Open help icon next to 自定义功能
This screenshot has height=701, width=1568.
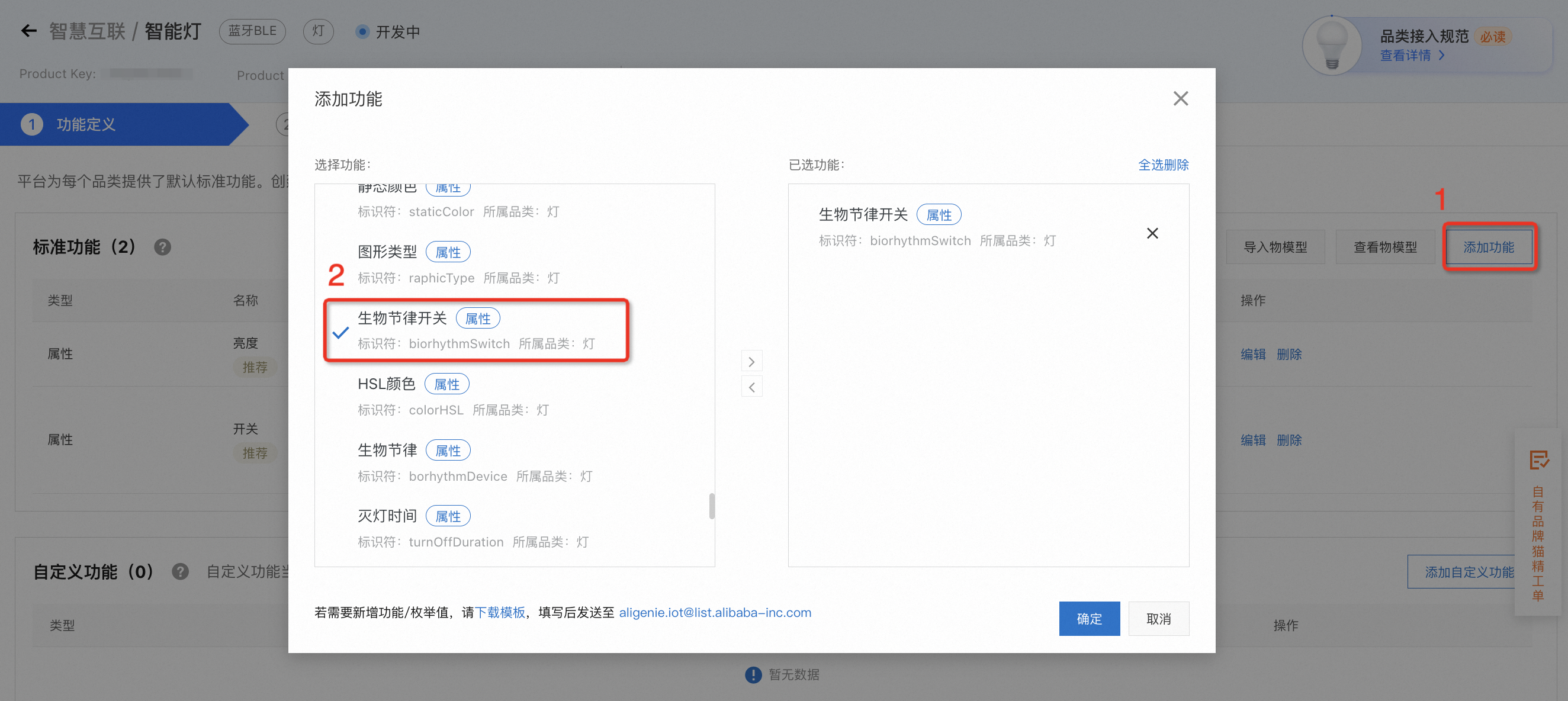tap(180, 571)
